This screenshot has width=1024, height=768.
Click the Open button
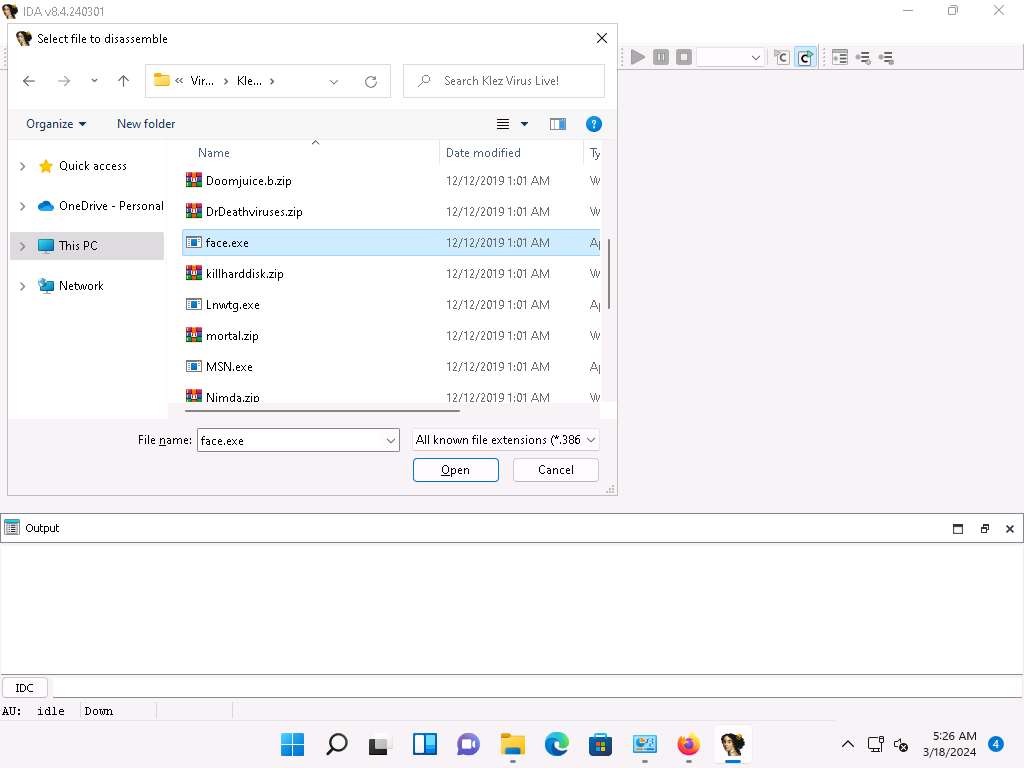[x=455, y=470]
